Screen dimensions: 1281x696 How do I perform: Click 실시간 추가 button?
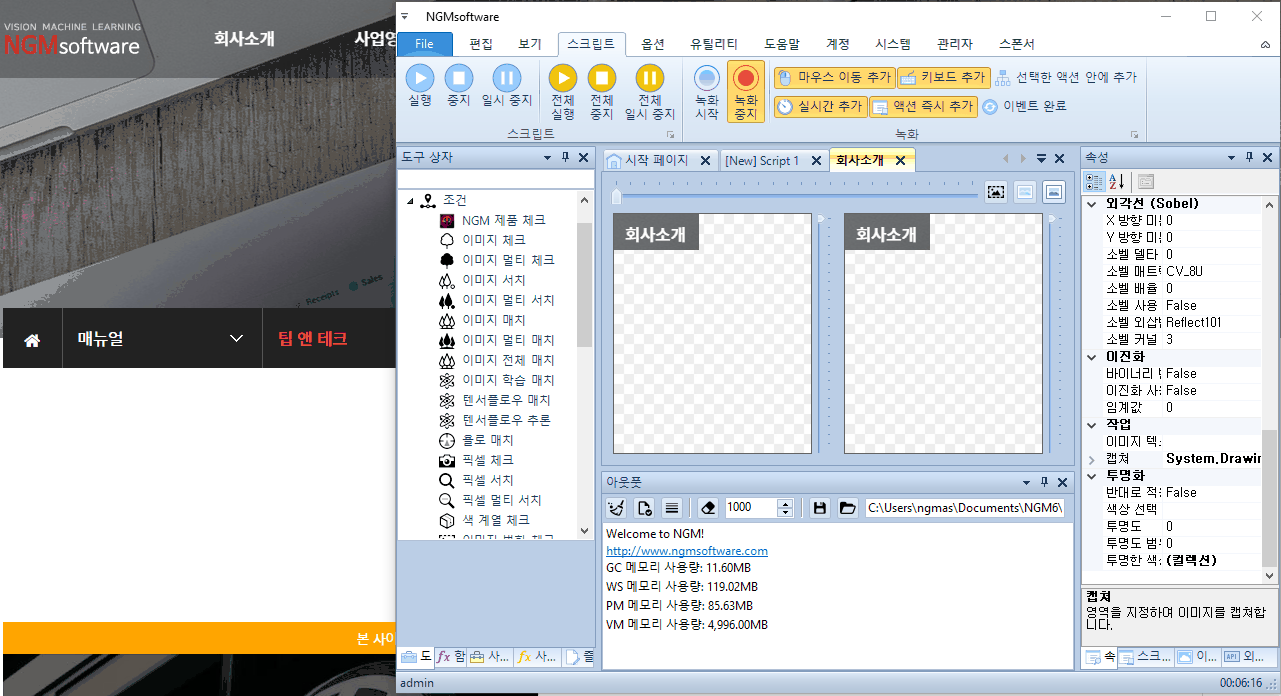820,106
